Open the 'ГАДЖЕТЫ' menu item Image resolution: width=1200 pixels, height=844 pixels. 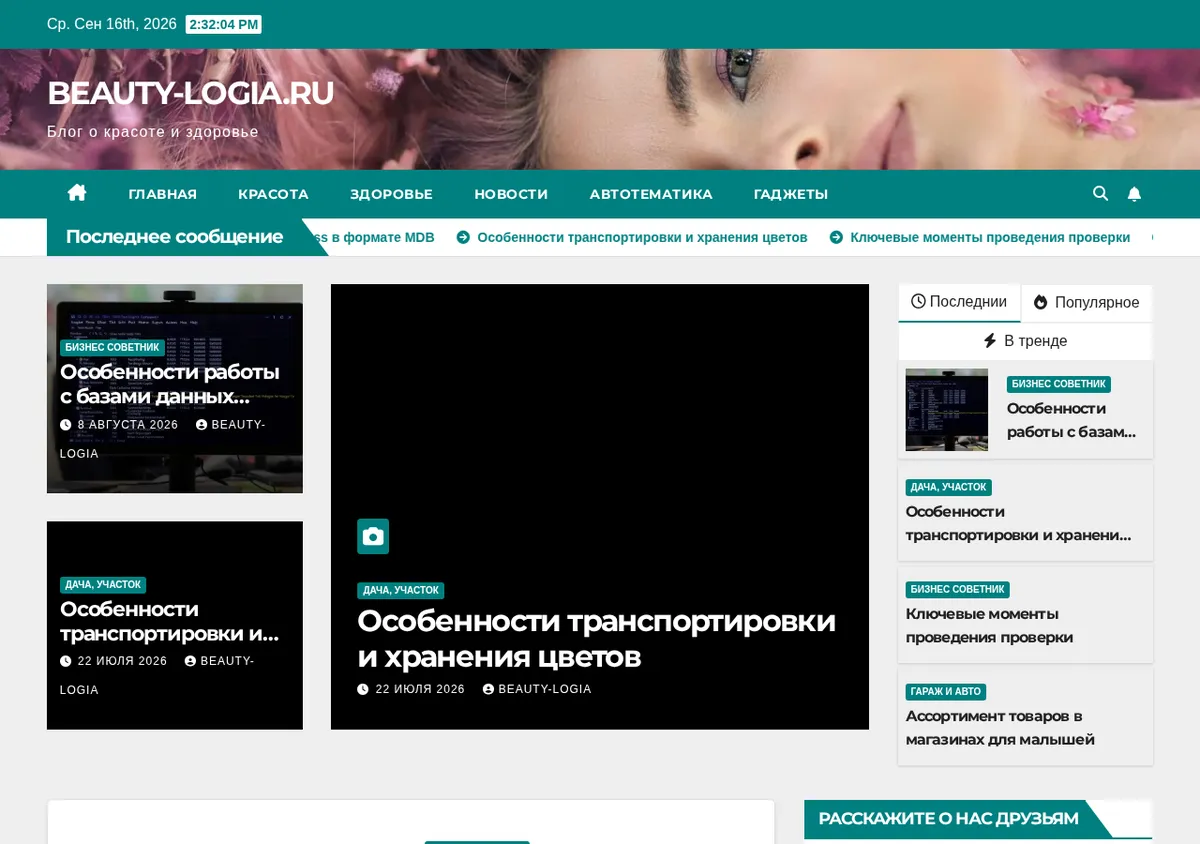coord(791,194)
